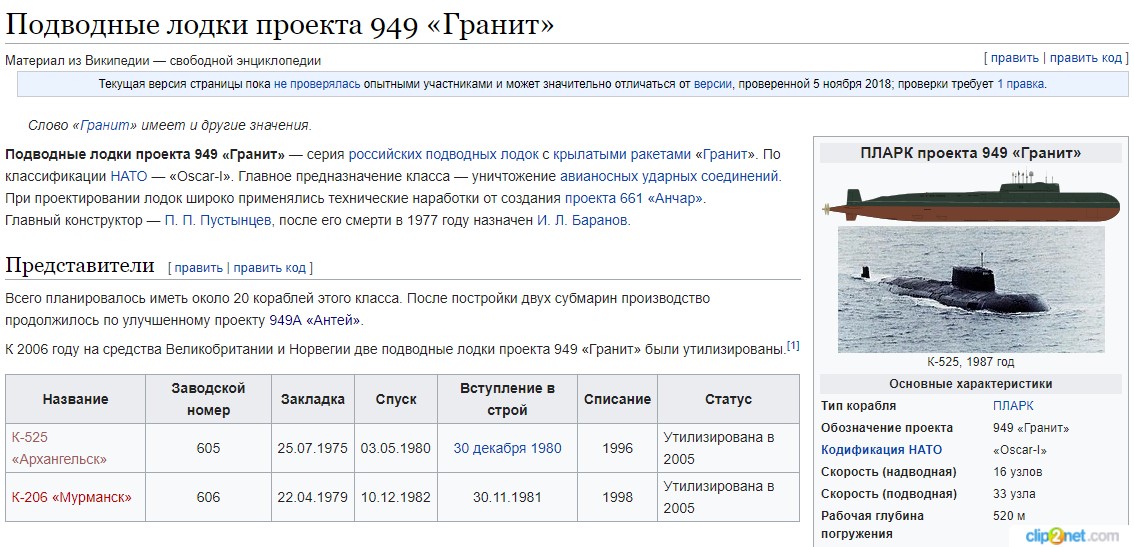Click the commissioning date '30.11.1981'
The width and height of the screenshot is (1134, 547).
[508, 497]
